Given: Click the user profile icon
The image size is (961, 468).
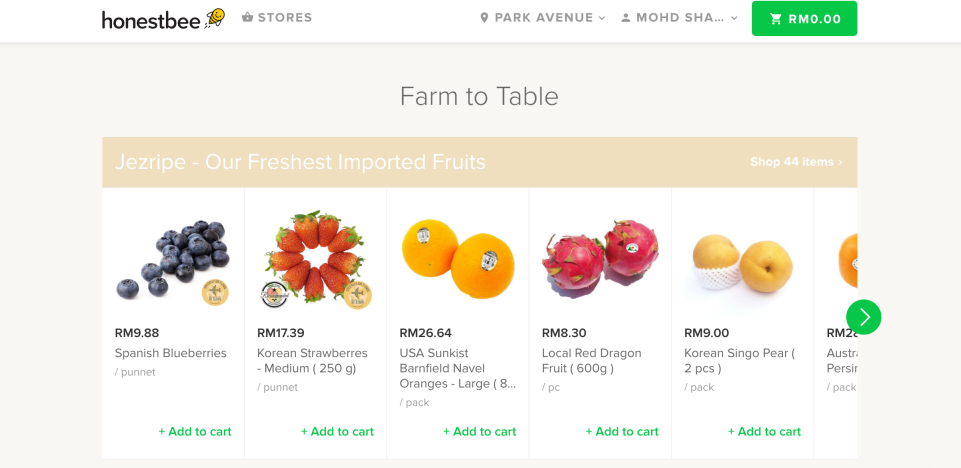Looking at the screenshot, I should click(x=626, y=18).
